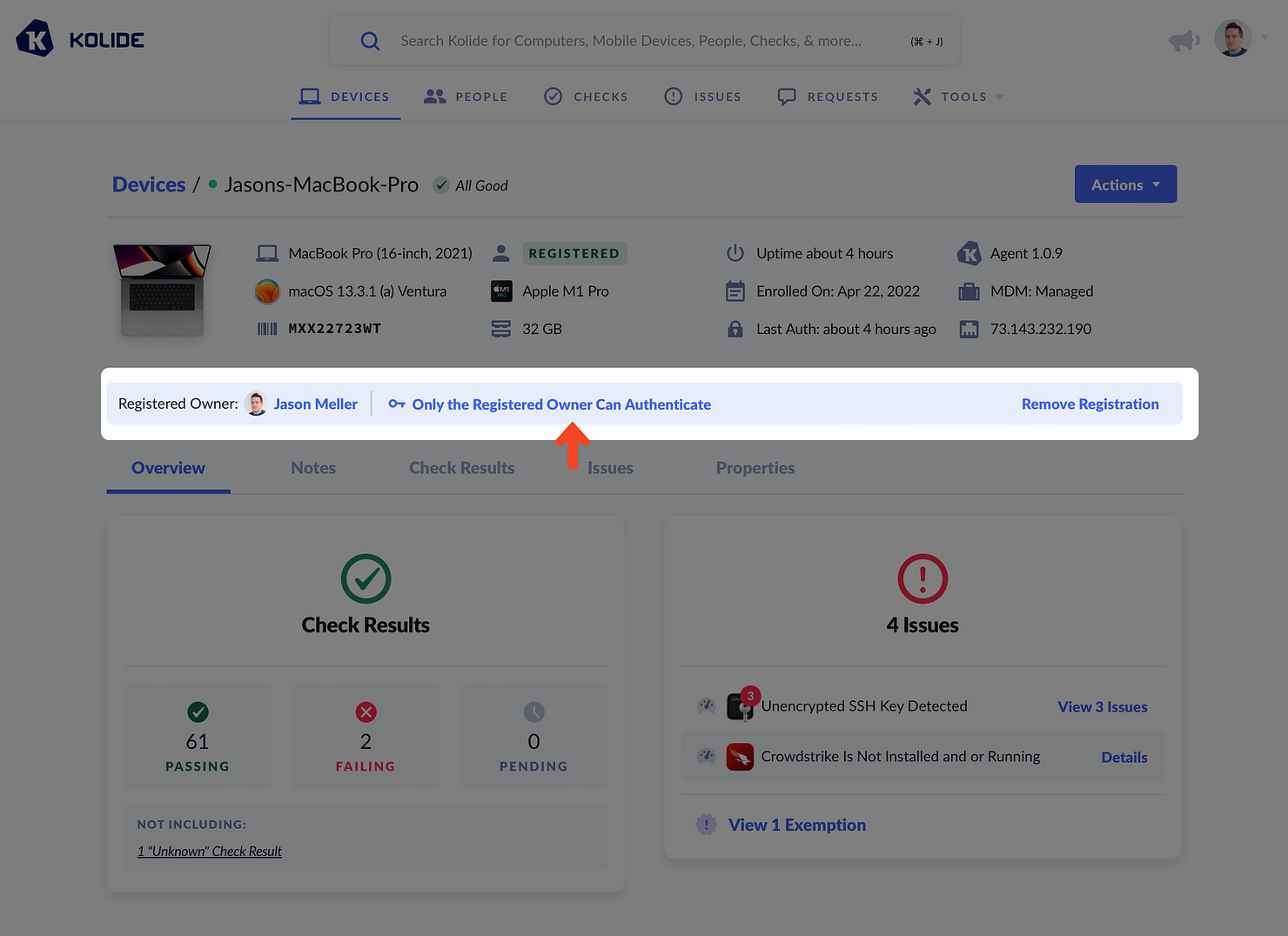Open the Kolide logo home icon
Image resolution: width=1288 pixels, height=936 pixels.
[x=34, y=38]
